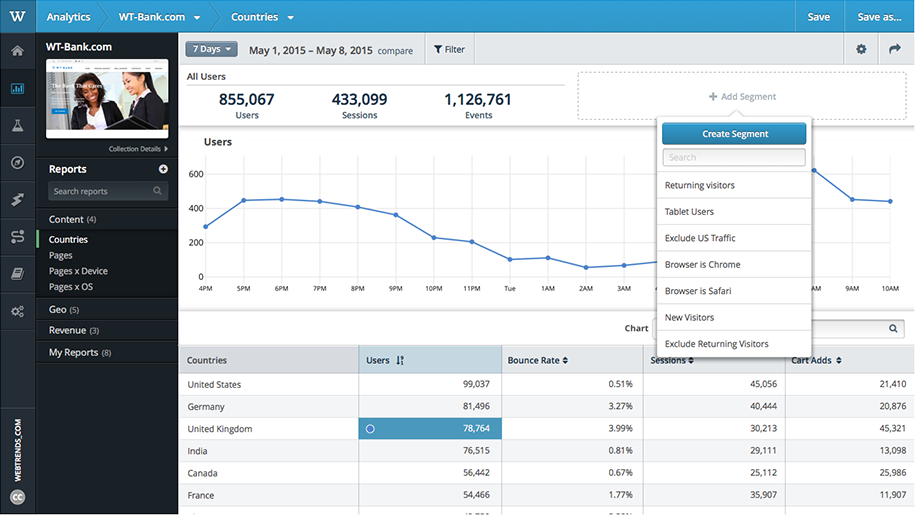
Task: Open the Countries report
Action: (68, 239)
